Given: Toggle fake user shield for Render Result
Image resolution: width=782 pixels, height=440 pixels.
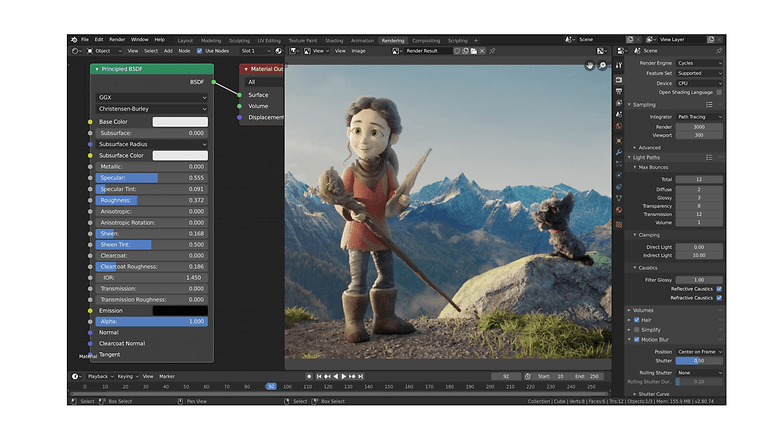Looking at the screenshot, I should click(x=457, y=51).
